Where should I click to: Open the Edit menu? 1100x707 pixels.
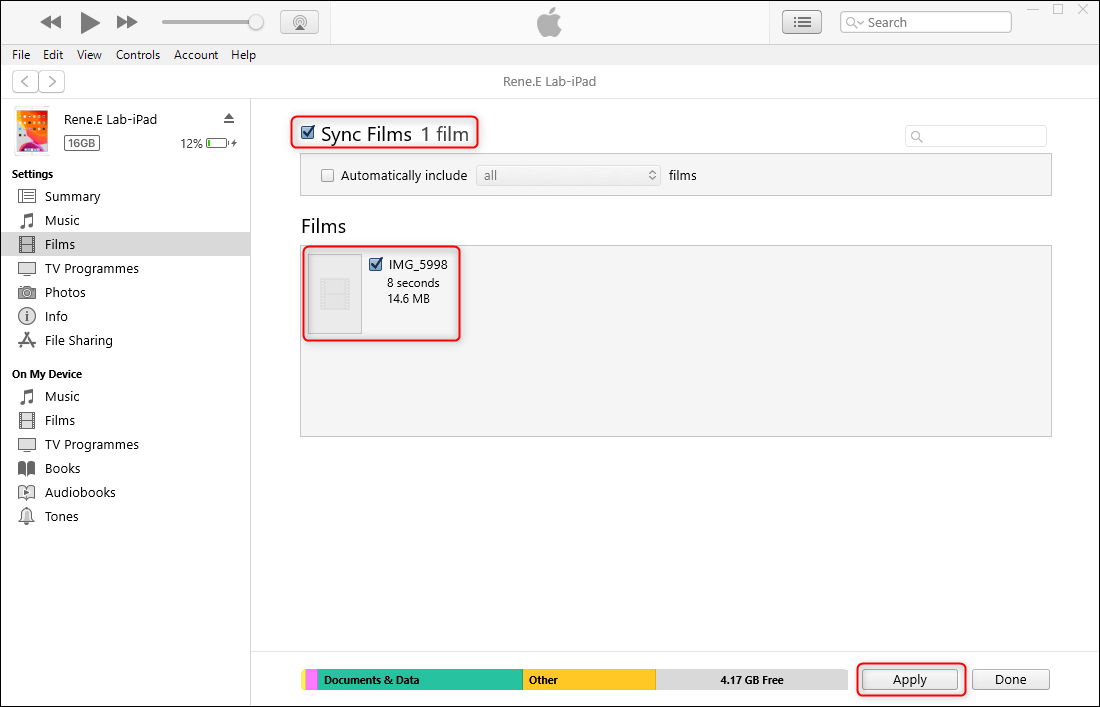(53, 55)
